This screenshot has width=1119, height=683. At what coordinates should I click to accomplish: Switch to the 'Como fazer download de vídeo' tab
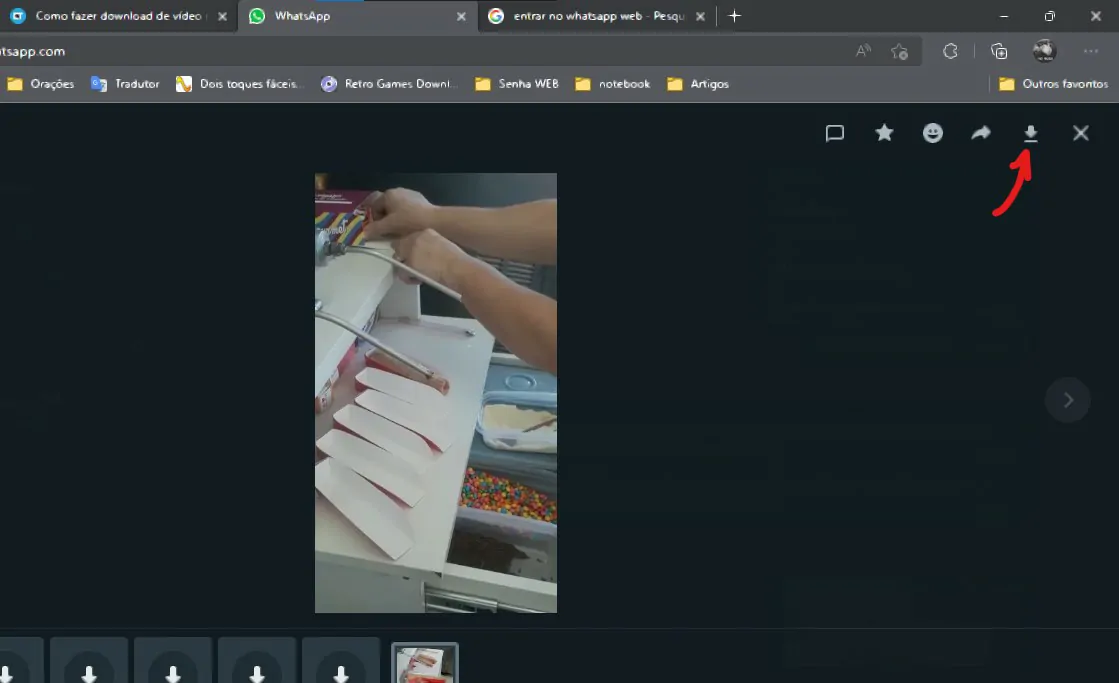tap(118, 16)
